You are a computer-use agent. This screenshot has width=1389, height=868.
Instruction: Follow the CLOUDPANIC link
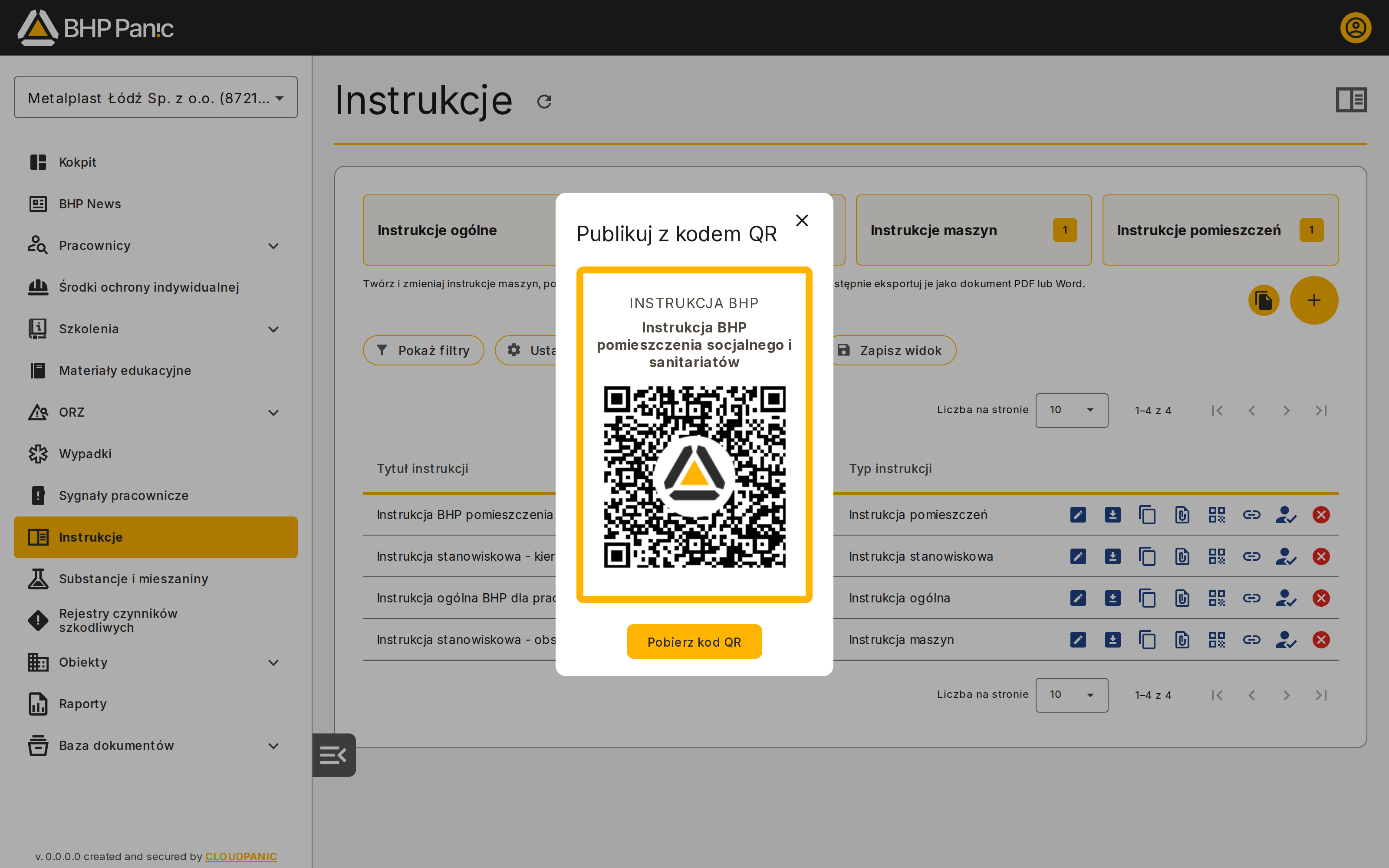pyautogui.click(x=241, y=856)
